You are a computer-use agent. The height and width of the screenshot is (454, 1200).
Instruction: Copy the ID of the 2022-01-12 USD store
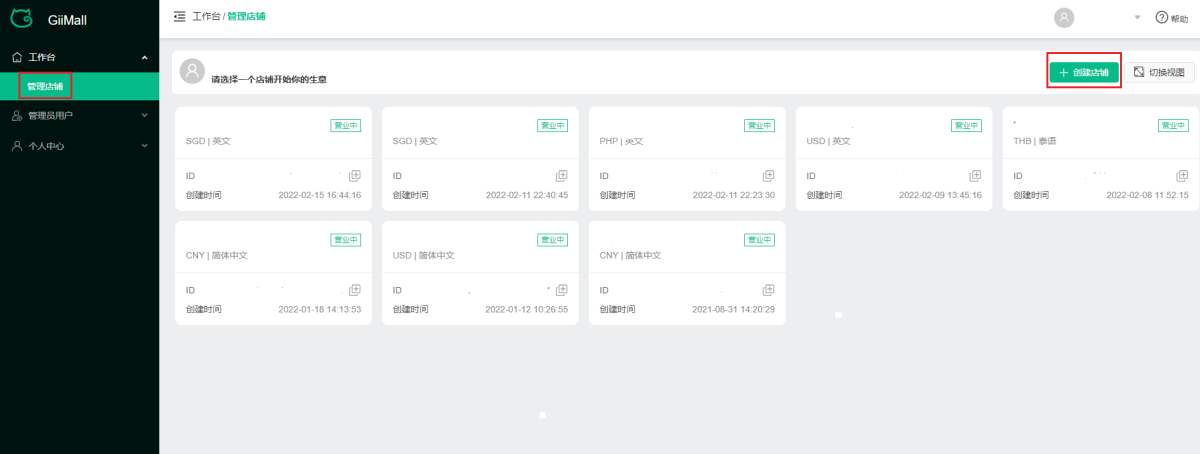pos(561,290)
